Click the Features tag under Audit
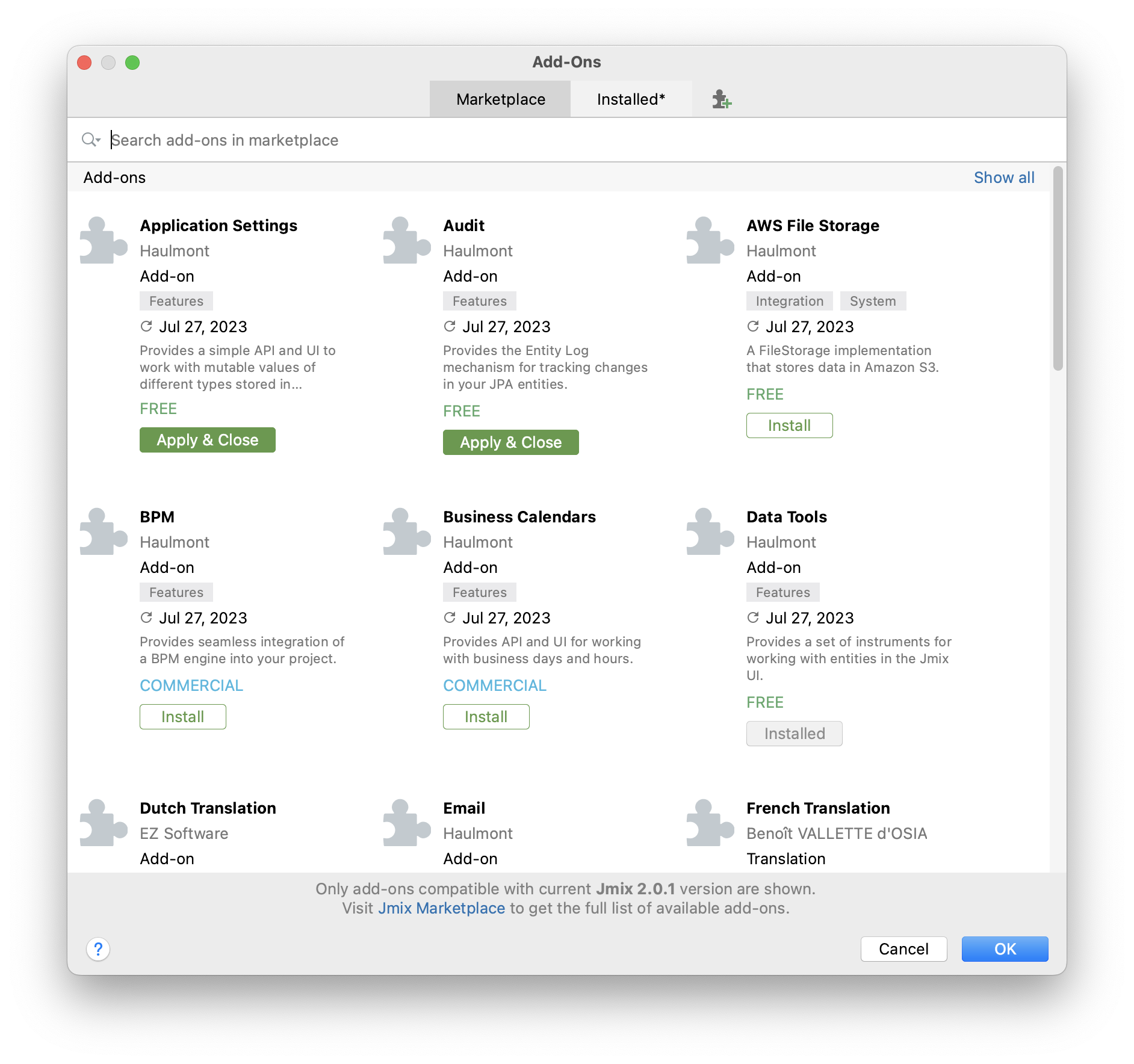 click(480, 301)
